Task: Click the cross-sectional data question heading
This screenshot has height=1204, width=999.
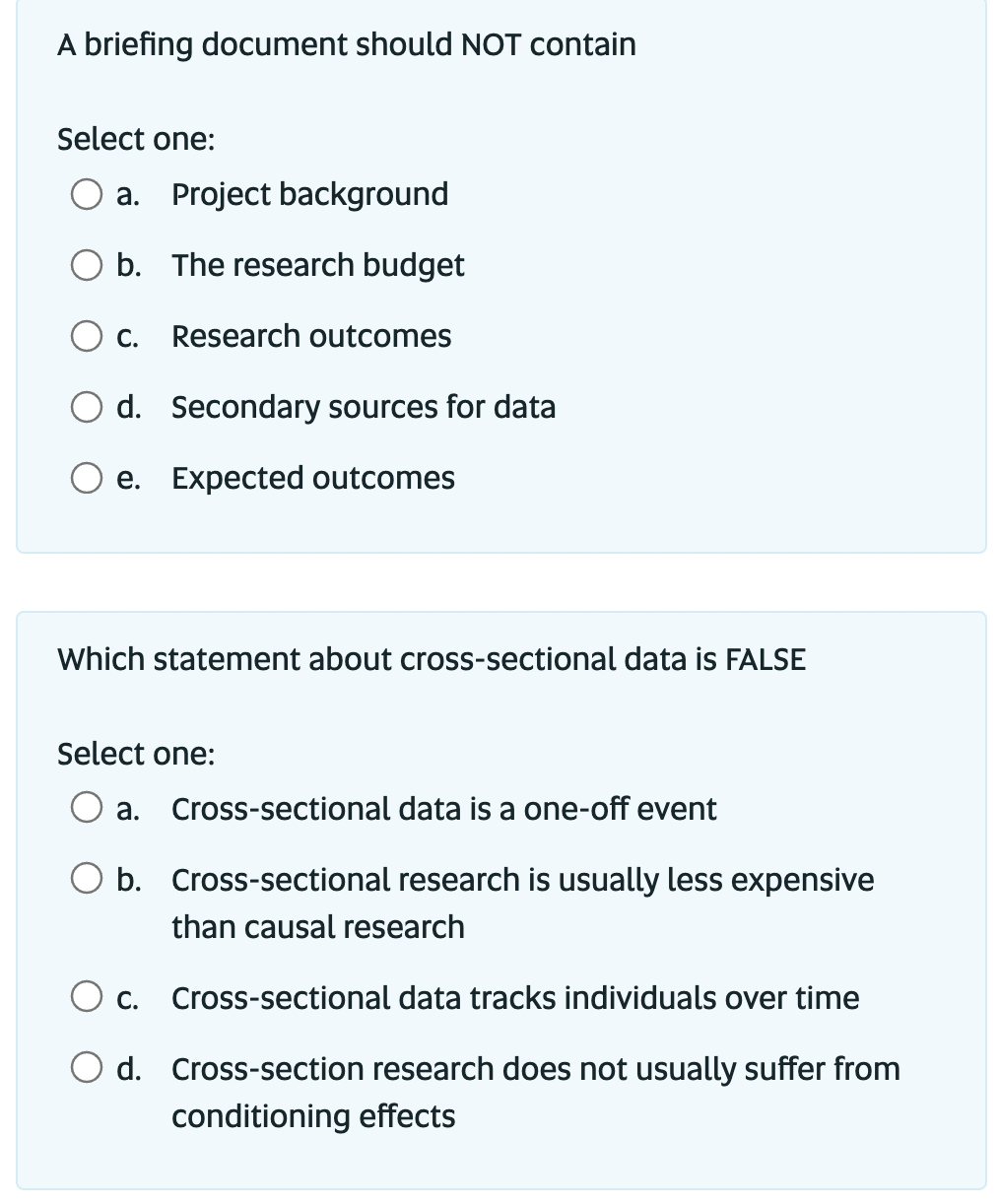Action: pos(432,660)
